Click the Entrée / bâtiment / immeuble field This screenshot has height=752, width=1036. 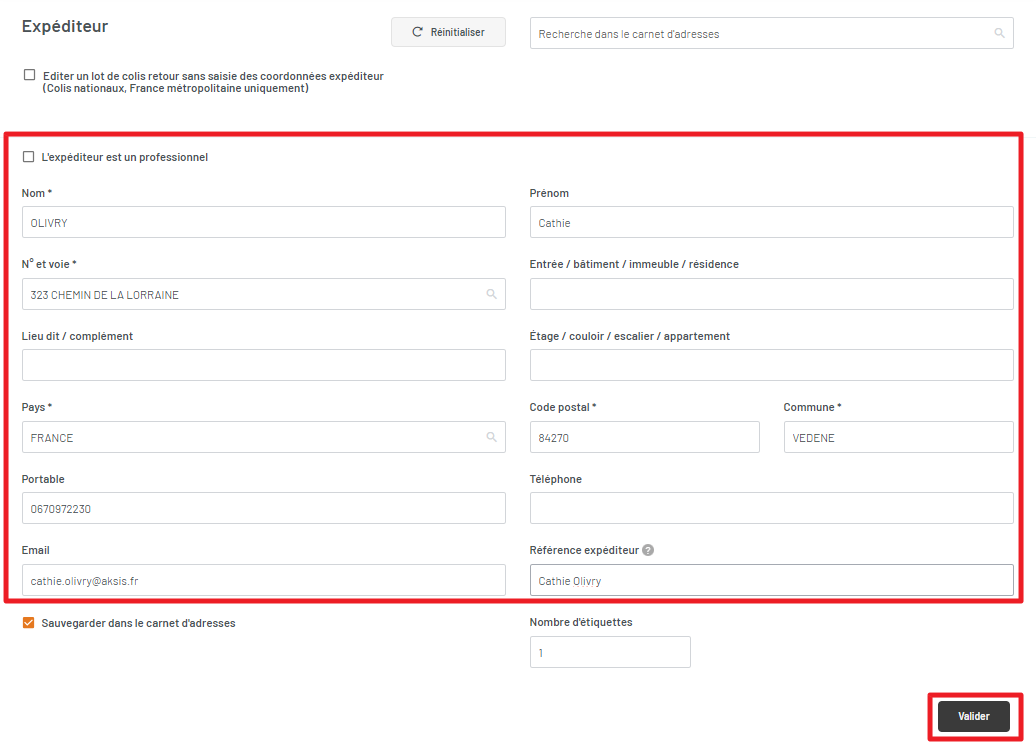[772, 294]
